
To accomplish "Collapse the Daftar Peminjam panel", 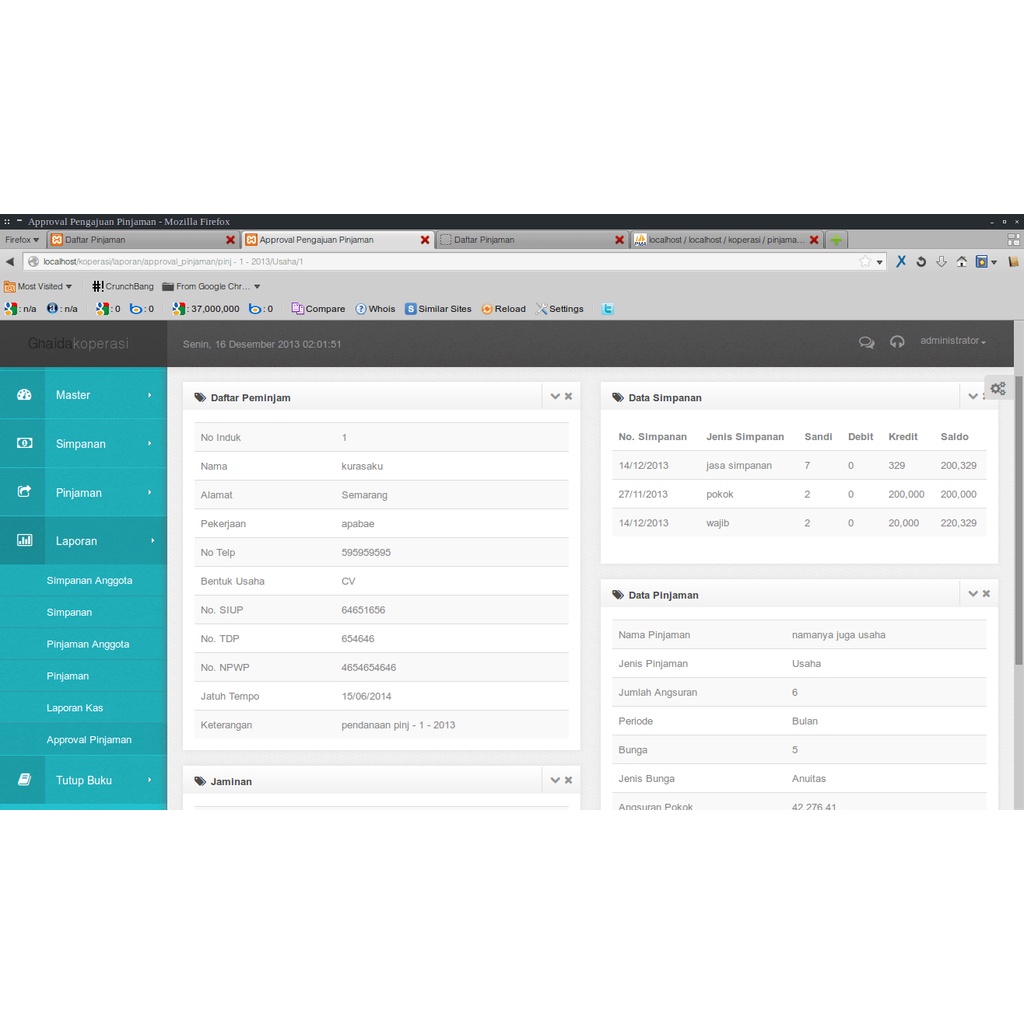I will [555, 396].
